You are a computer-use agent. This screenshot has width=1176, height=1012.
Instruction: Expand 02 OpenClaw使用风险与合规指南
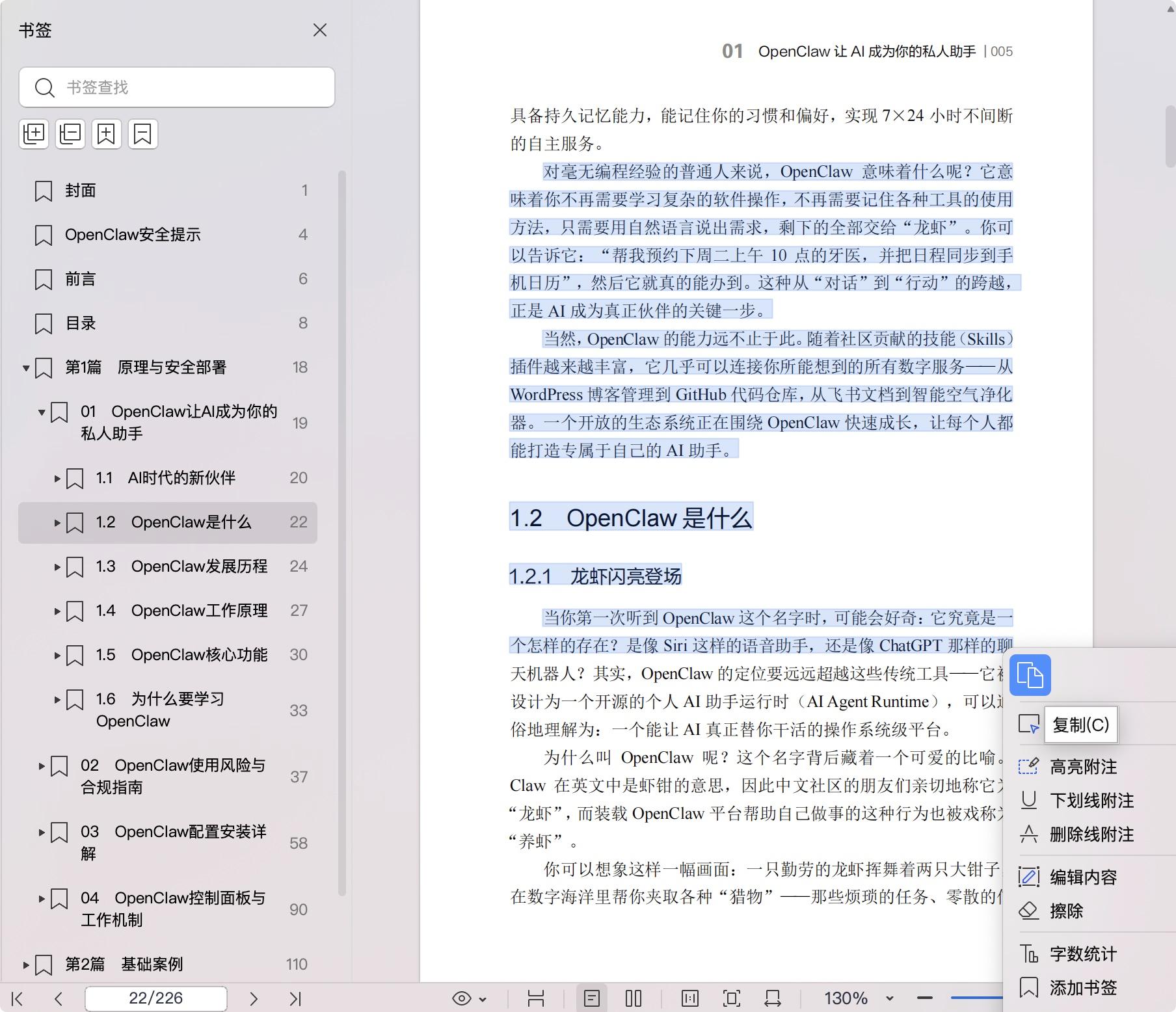pos(42,766)
